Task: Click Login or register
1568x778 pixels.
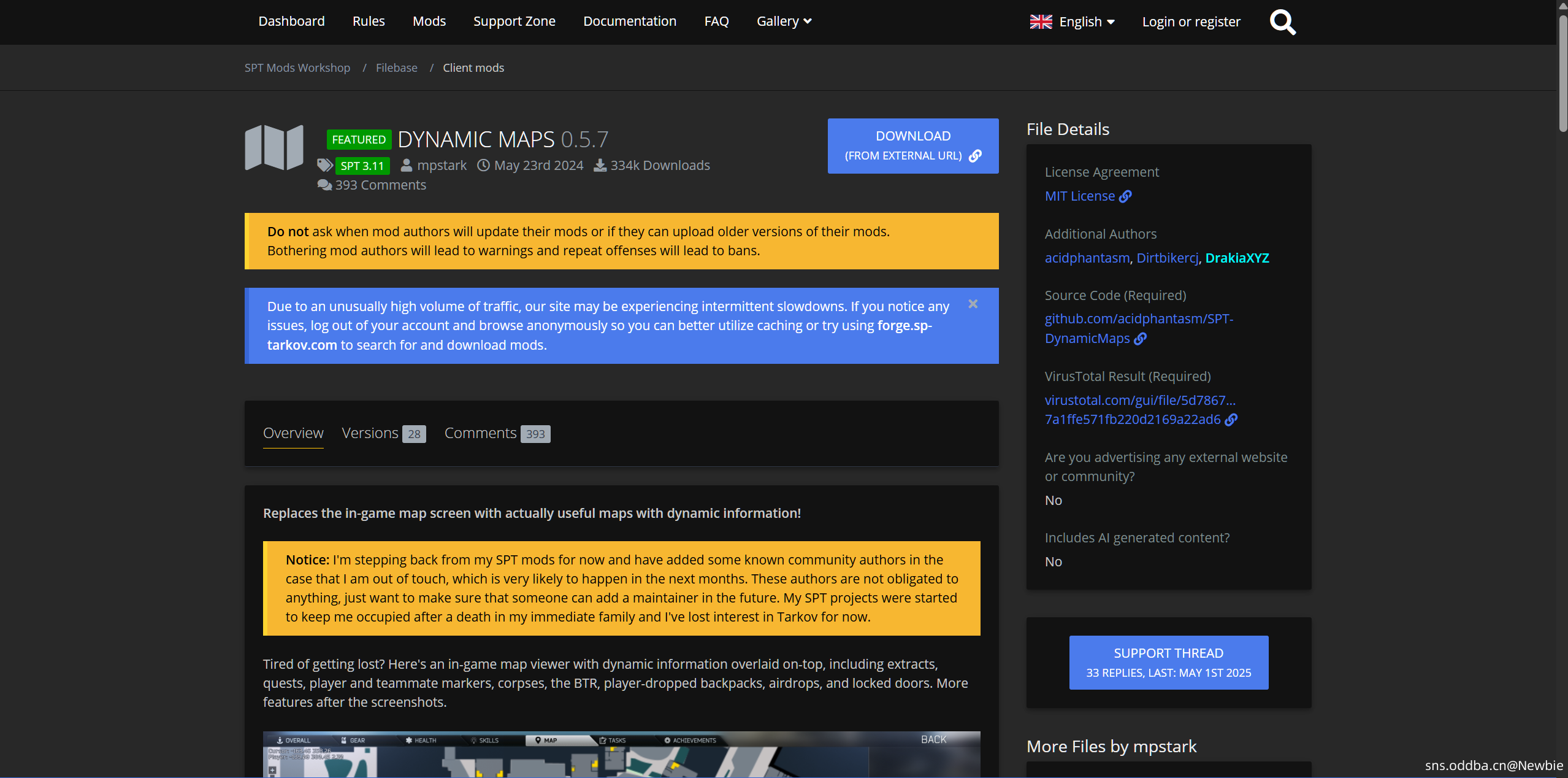Action: [x=1191, y=22]
